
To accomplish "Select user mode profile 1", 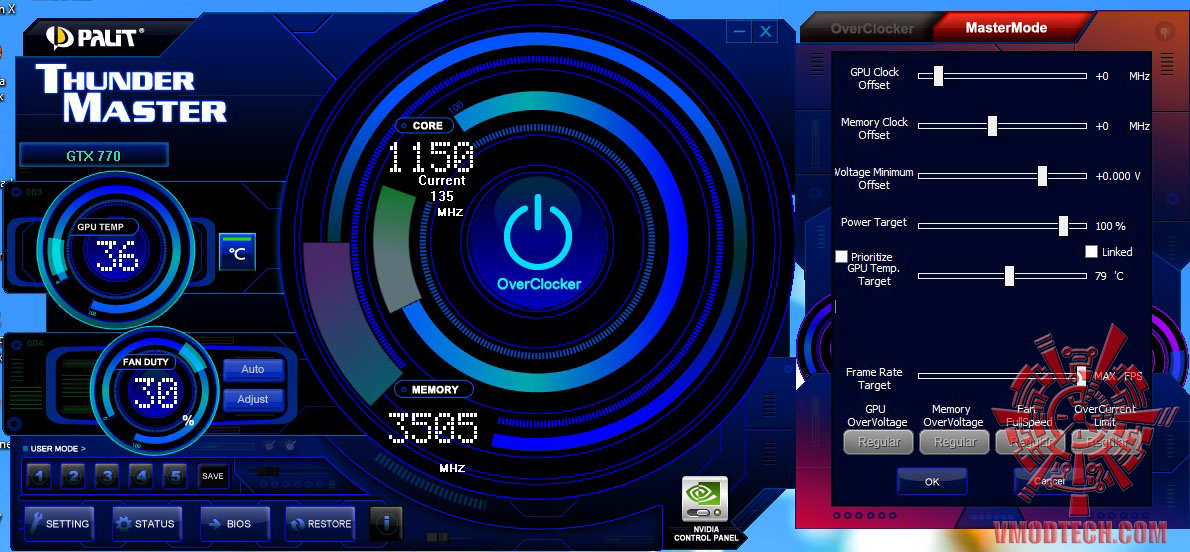I will click(39, 476).
